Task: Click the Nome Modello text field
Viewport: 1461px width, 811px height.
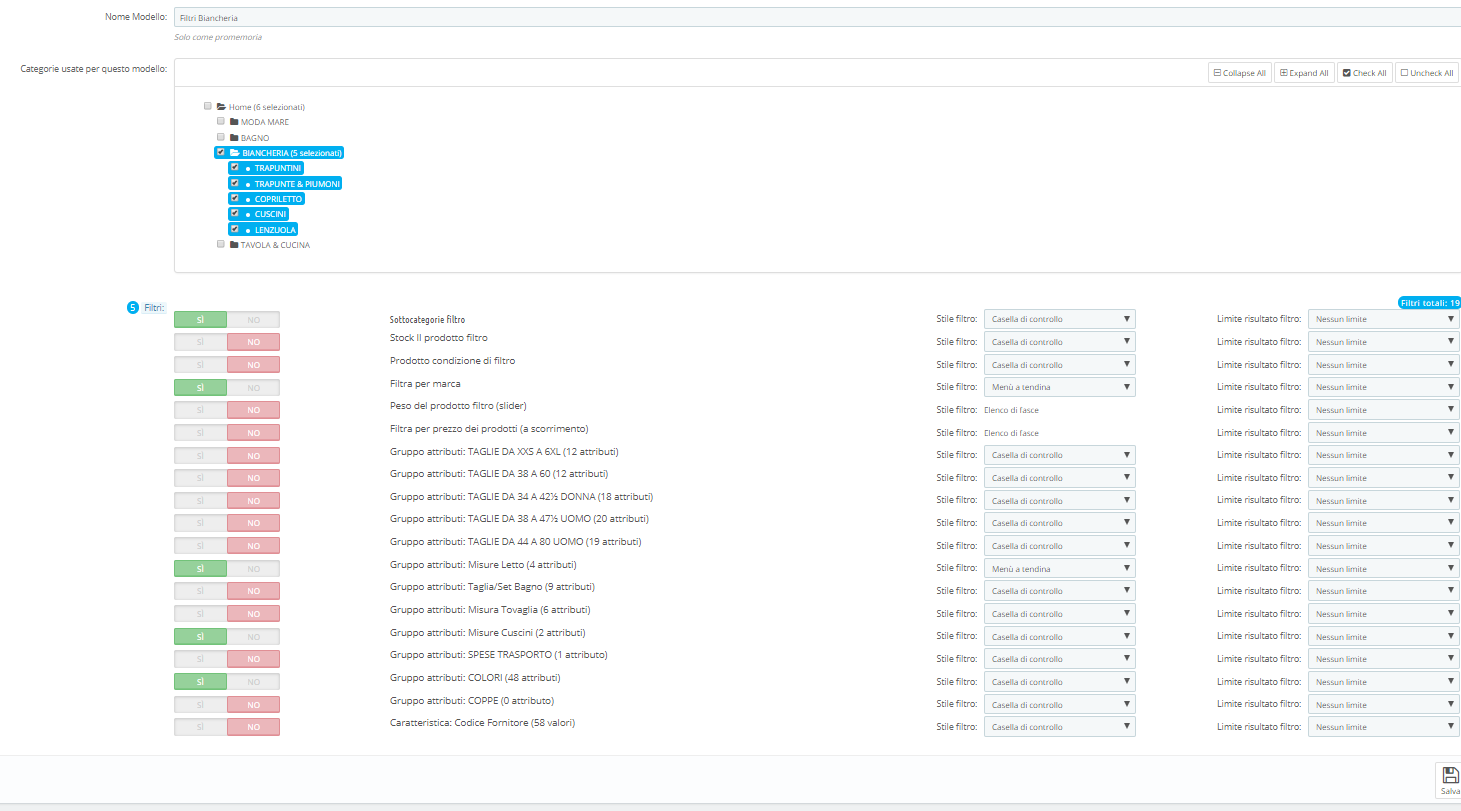Action: (817, 18)
